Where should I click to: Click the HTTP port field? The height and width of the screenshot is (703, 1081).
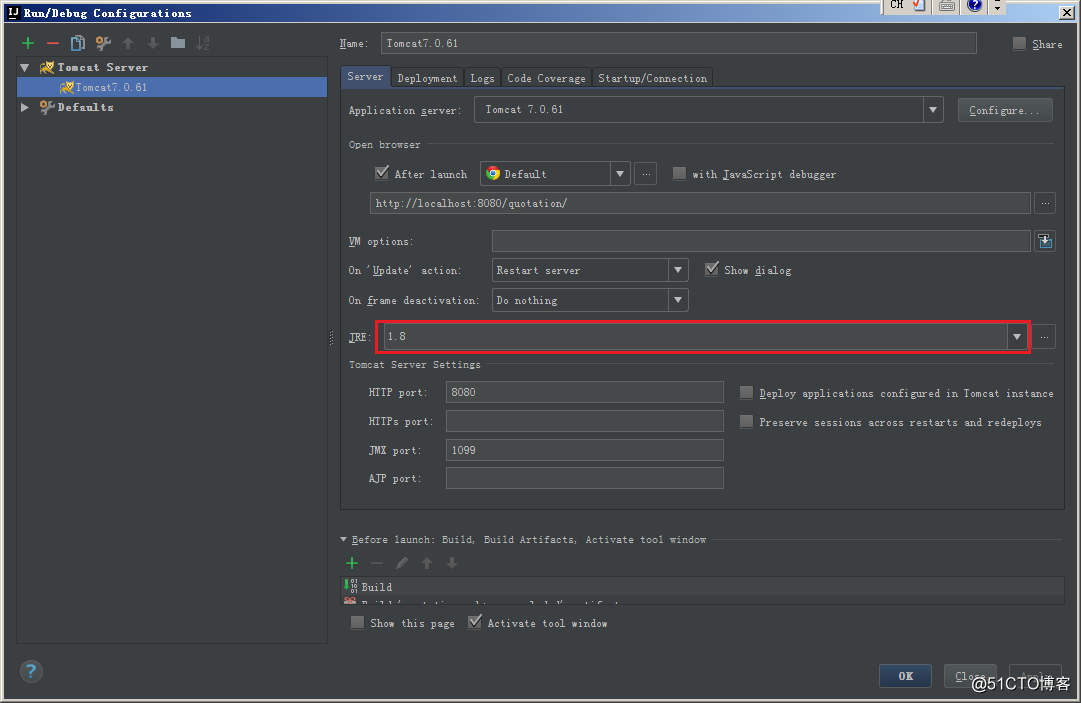click(x=585, y=392)
